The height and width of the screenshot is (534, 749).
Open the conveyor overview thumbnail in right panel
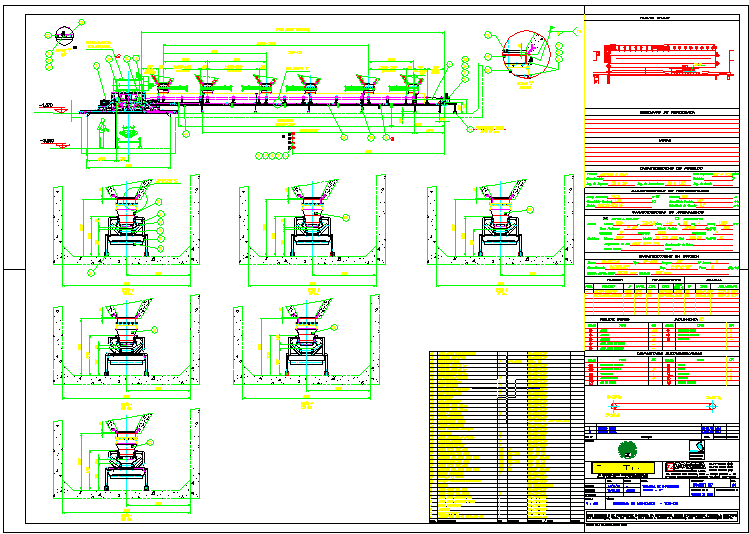point(663,58)
